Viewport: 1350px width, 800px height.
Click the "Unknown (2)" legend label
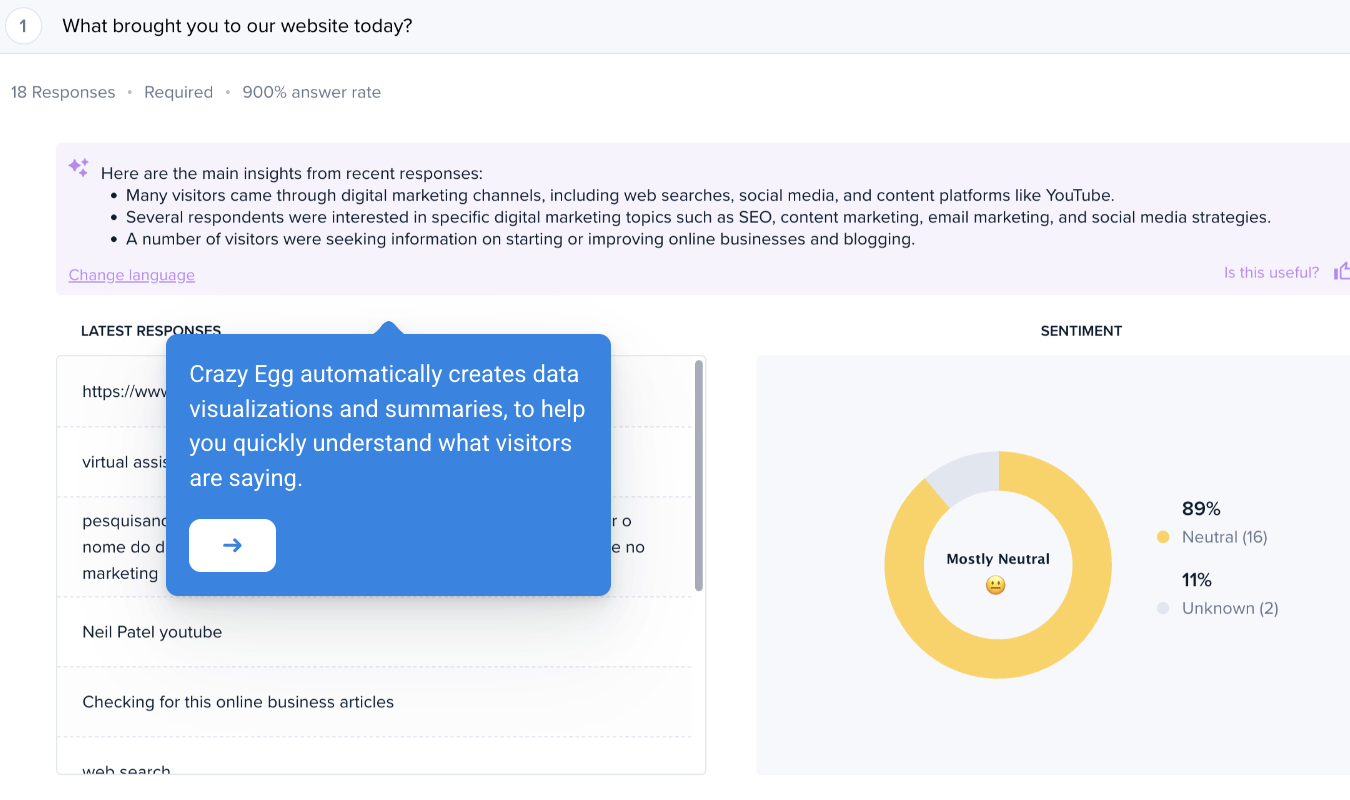pos(1230,608)
